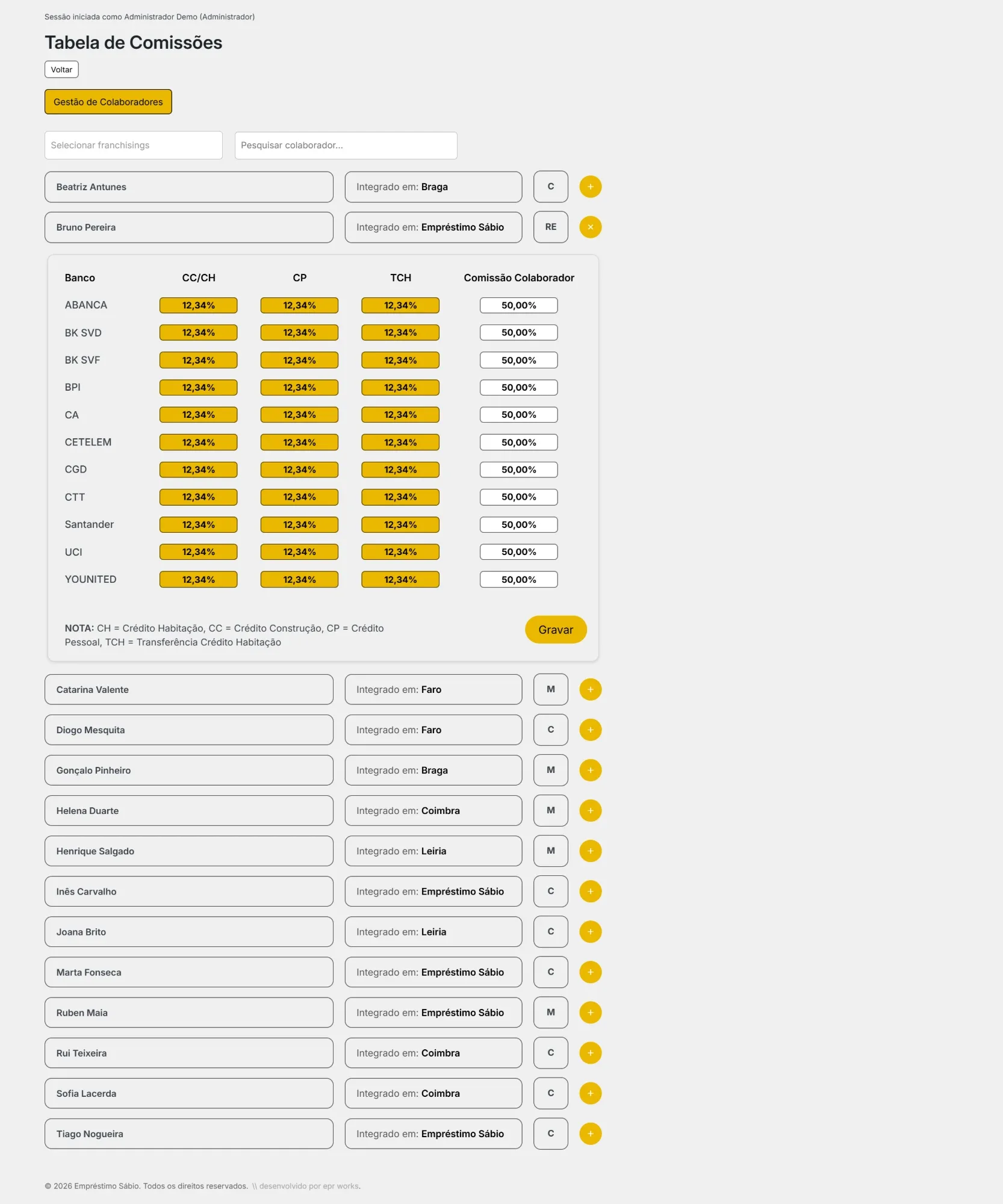Viewport: 1003px width, 1204px height.
Task: Expand Beatriz Antunes commissions with plus icon
Action: point(590,187)
